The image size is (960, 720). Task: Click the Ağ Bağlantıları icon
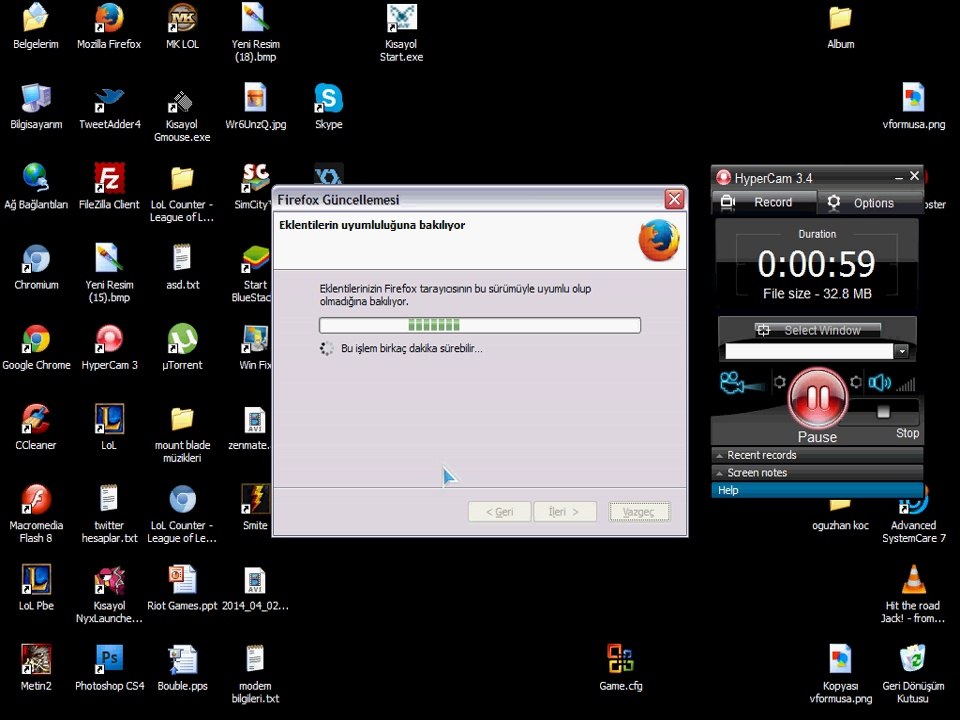tap(36, 178)
